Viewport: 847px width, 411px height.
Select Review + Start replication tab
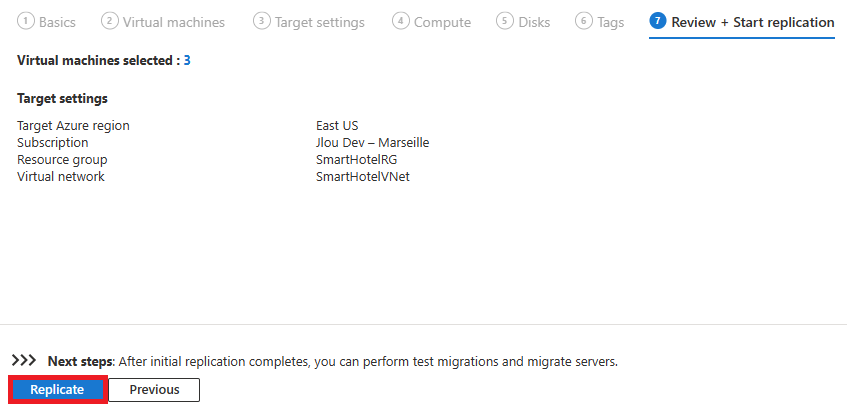pos(753,23)
